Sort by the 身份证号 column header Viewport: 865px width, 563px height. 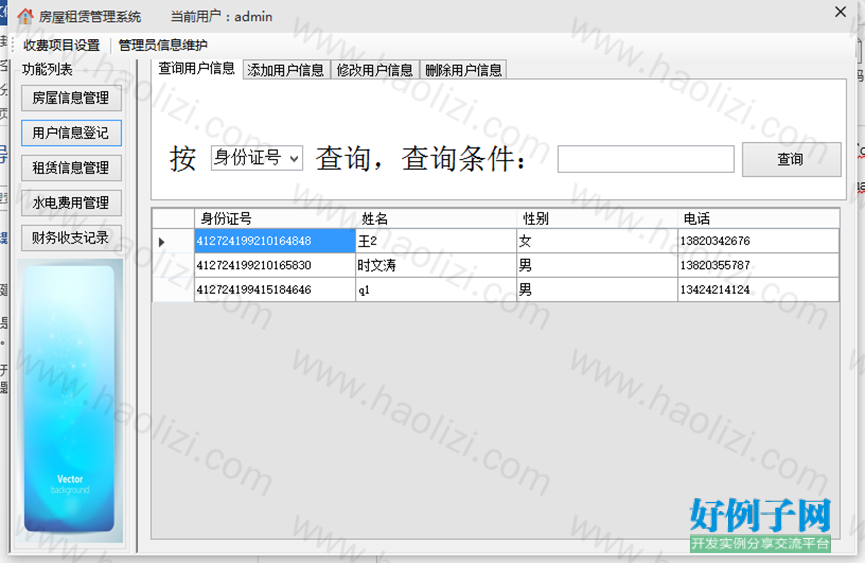[x=275, y=219]
